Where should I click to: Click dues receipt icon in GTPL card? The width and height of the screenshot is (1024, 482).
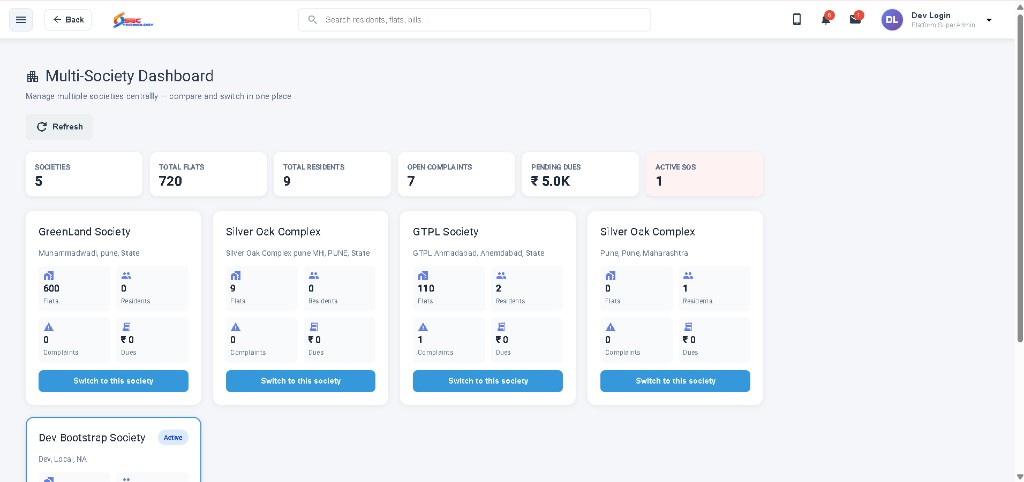pyautogui.click(x=501, y=327)
